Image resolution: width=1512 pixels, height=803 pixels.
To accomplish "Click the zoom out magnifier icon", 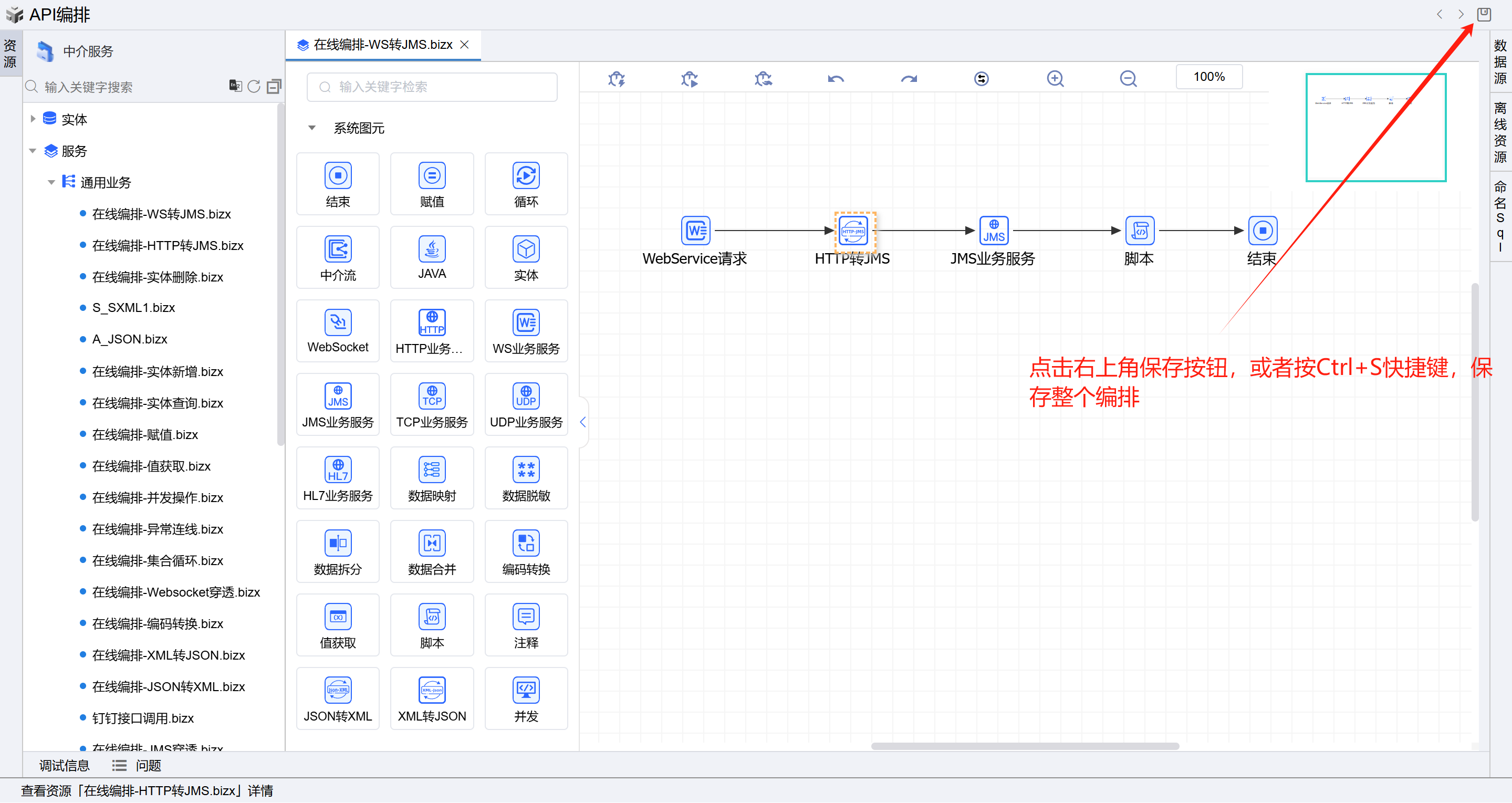I will 1128,79.
